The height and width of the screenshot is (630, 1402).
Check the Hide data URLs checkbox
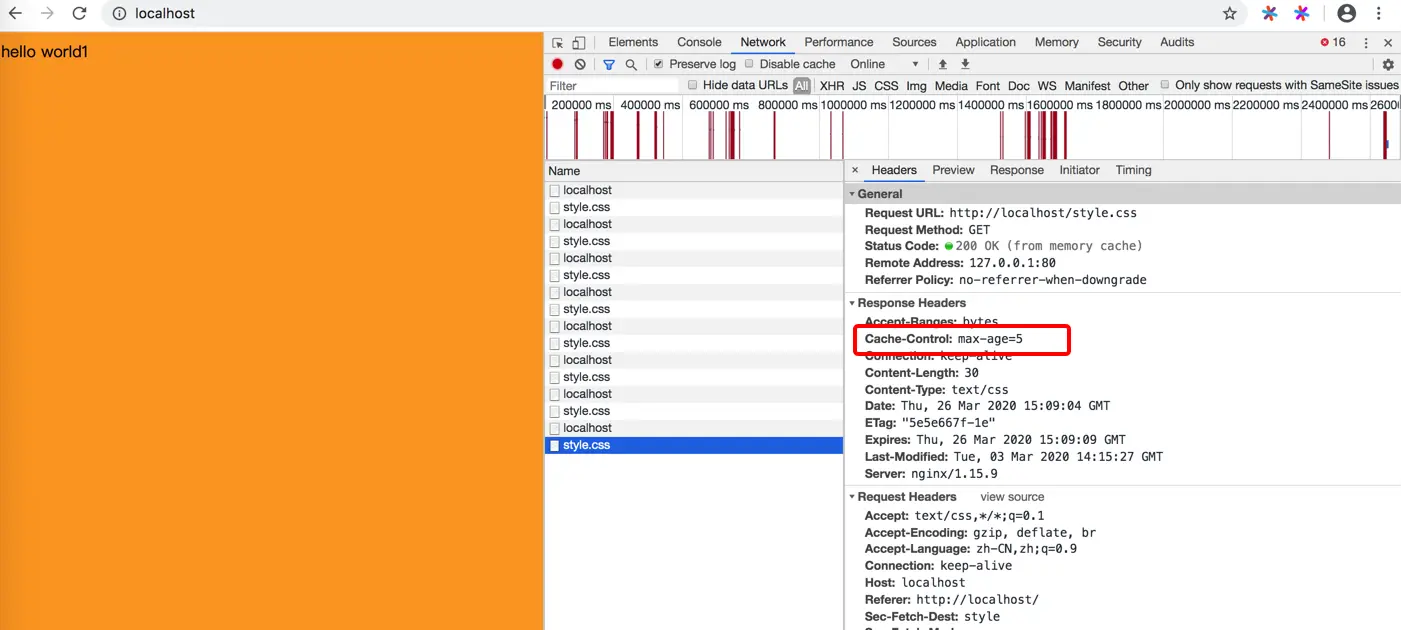click(692, 85)
